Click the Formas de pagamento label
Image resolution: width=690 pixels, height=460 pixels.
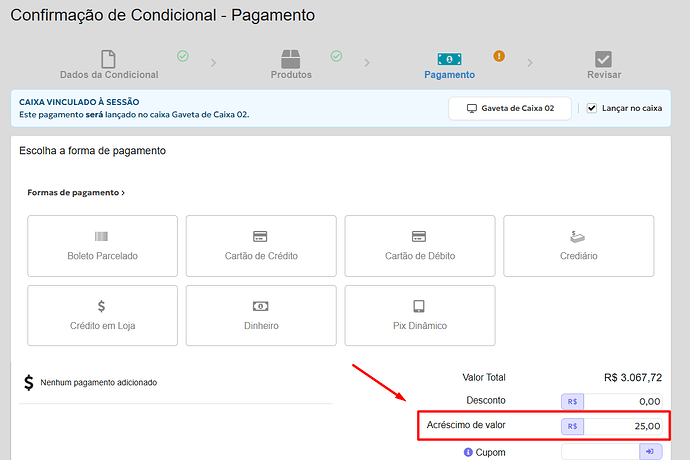(73, 193)
